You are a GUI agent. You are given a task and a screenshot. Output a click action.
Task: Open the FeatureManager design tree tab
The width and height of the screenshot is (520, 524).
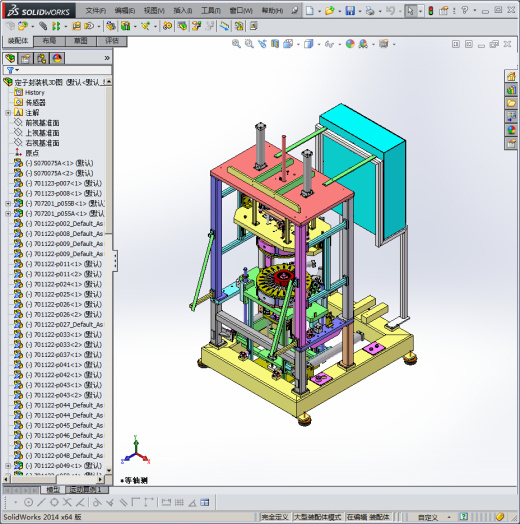10,58
